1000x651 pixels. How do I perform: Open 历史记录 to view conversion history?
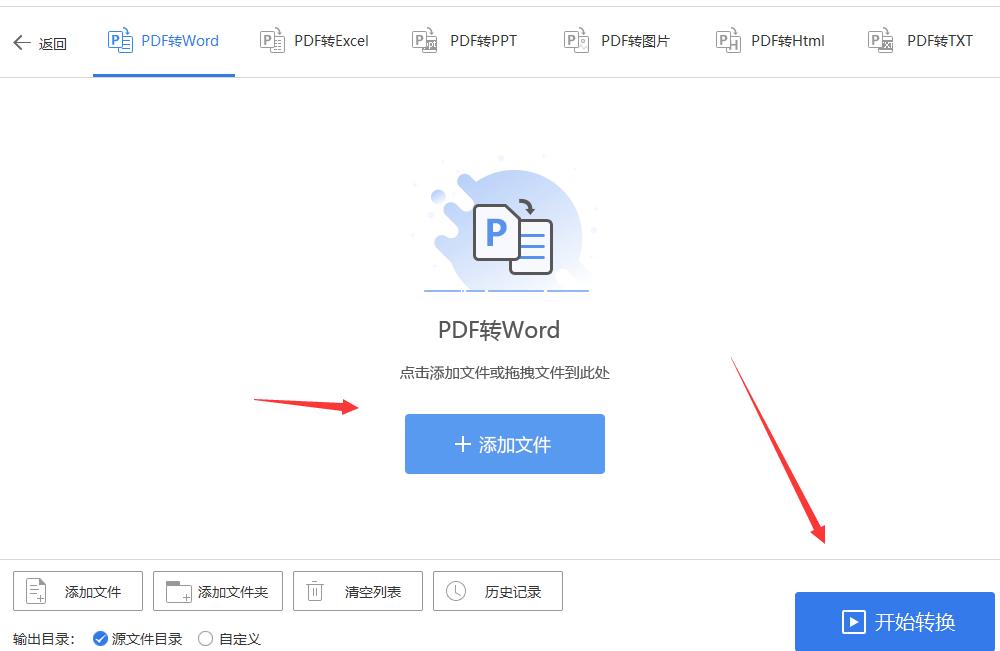coord(497,590)
